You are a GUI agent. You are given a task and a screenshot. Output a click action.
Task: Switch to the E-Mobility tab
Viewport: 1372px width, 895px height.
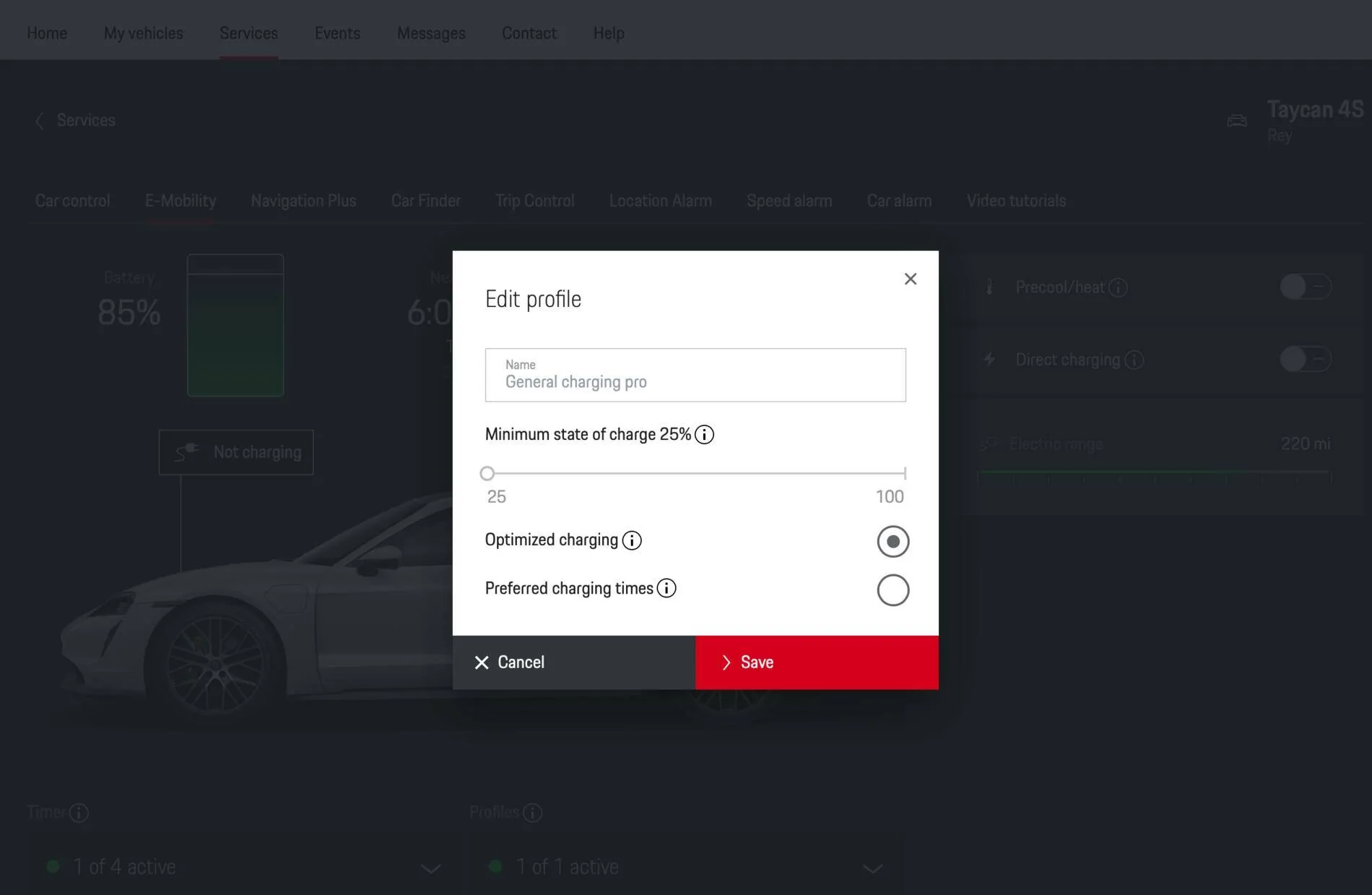(x=181, y=201)
